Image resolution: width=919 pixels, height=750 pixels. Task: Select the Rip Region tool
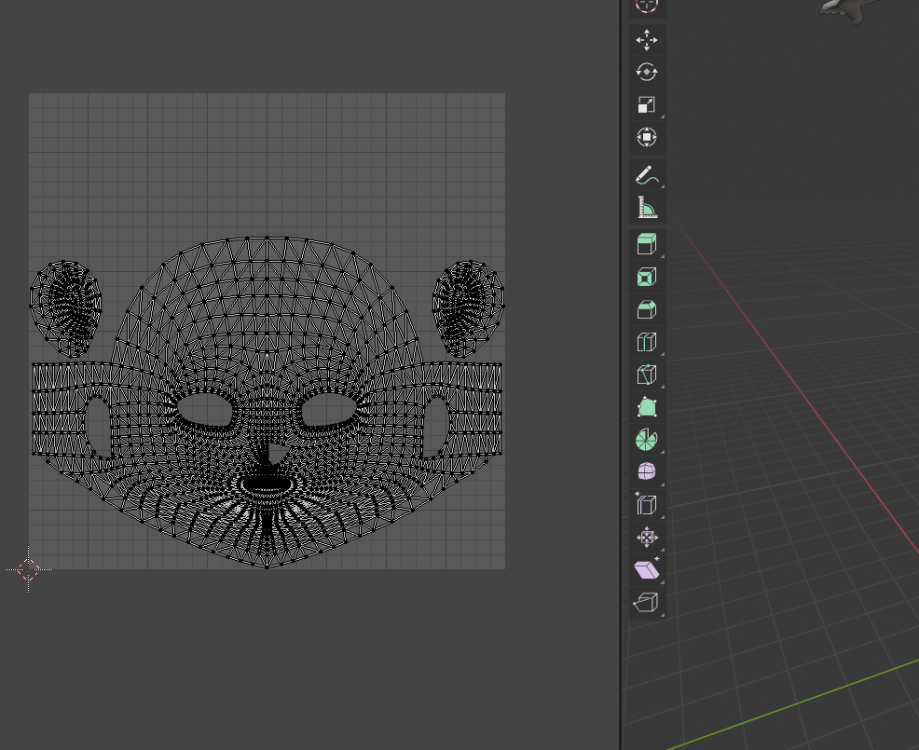(647, 602)
